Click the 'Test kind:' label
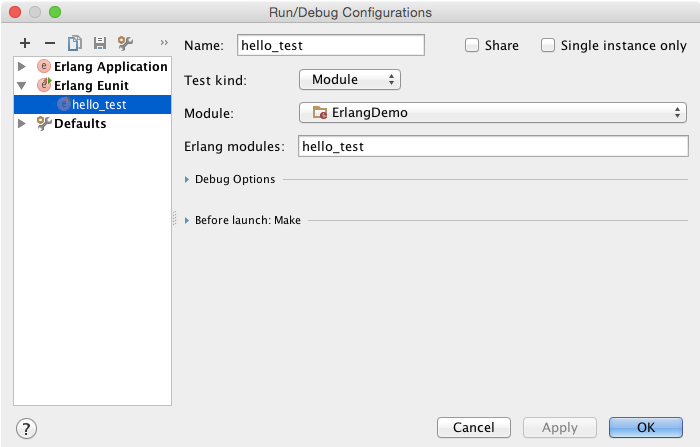This screenshot has width=700, height=447. (215, 80)
